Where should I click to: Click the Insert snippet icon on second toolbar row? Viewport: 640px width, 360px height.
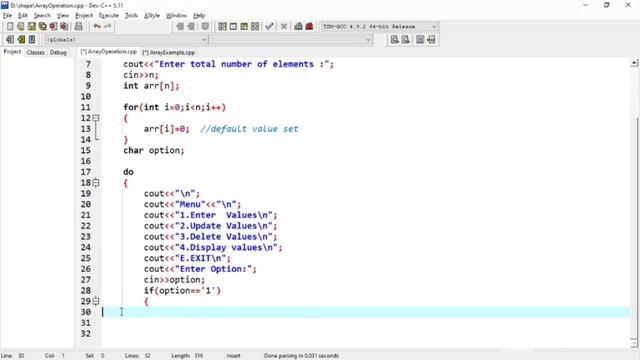tap(10, 40)
